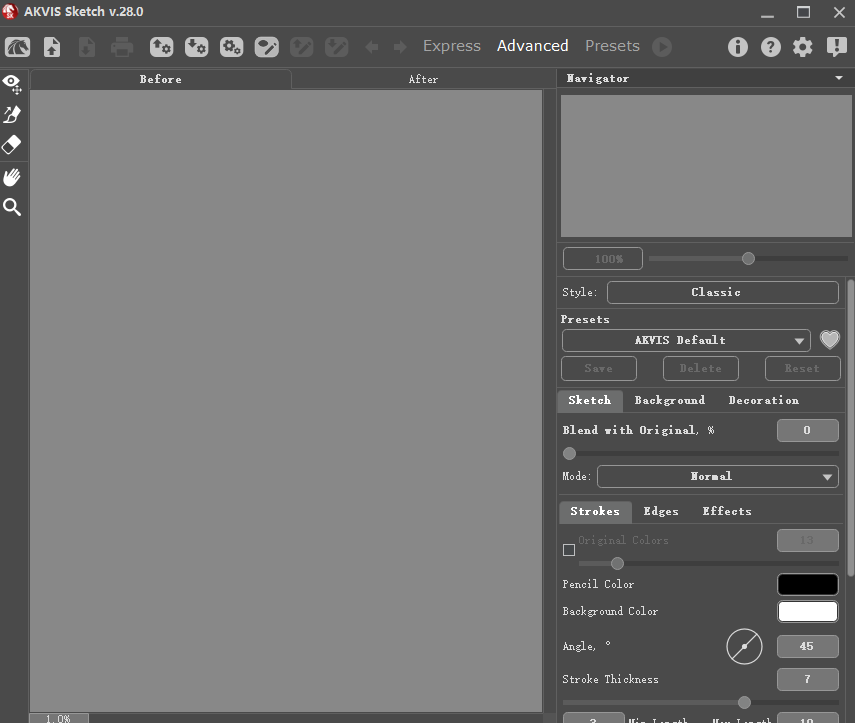
Task: Activate the Hand pan tool
Action: 12,177
